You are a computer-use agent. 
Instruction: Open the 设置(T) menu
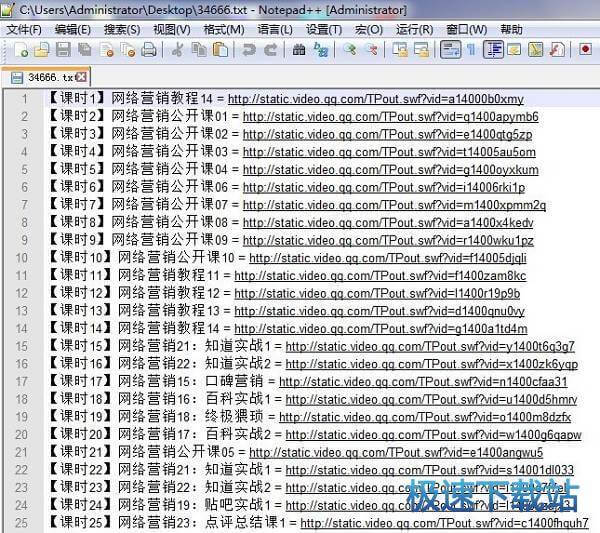point(324,29)
